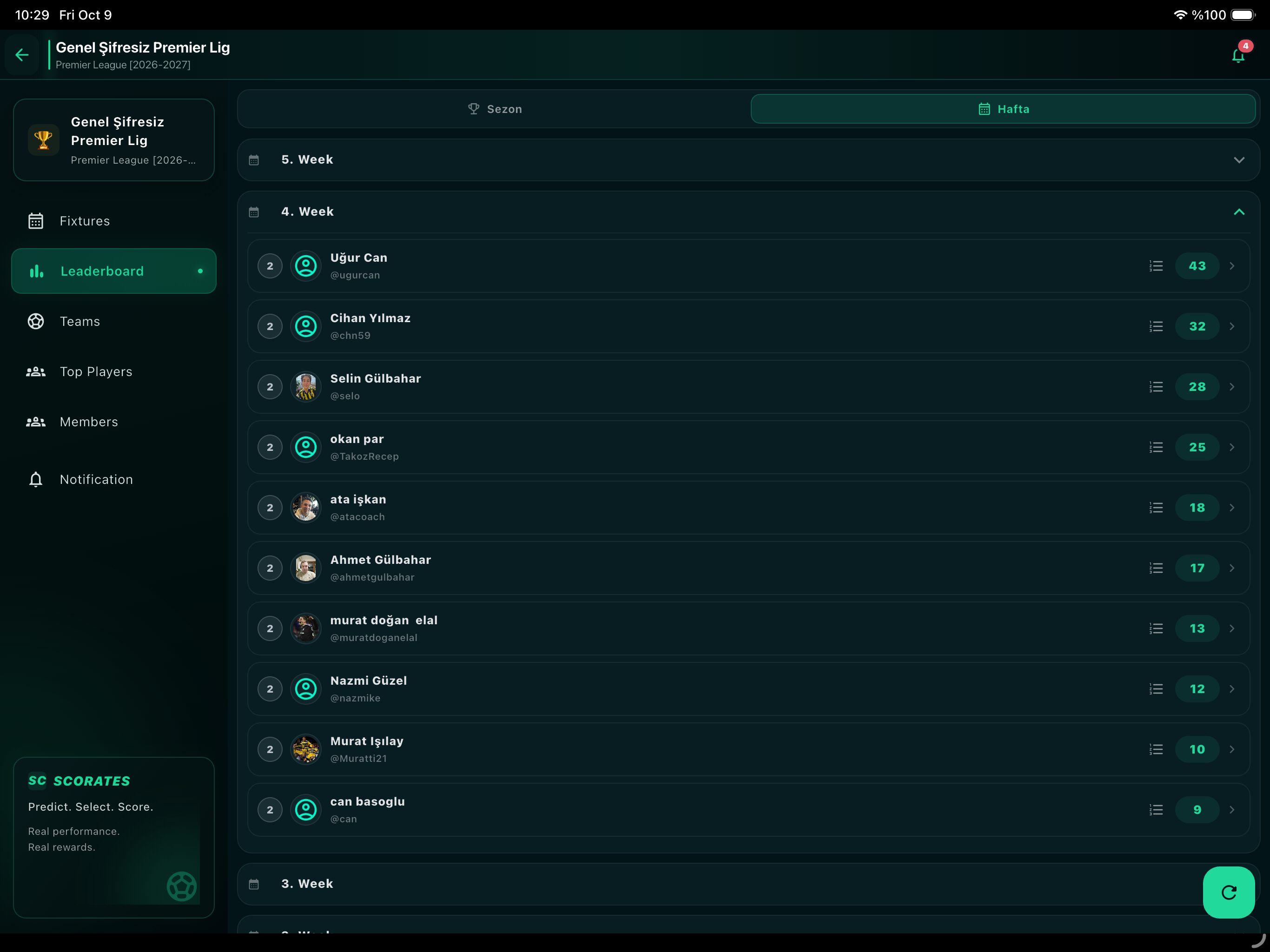
Task: Go back using the arrow button
Action: (22, 54)
